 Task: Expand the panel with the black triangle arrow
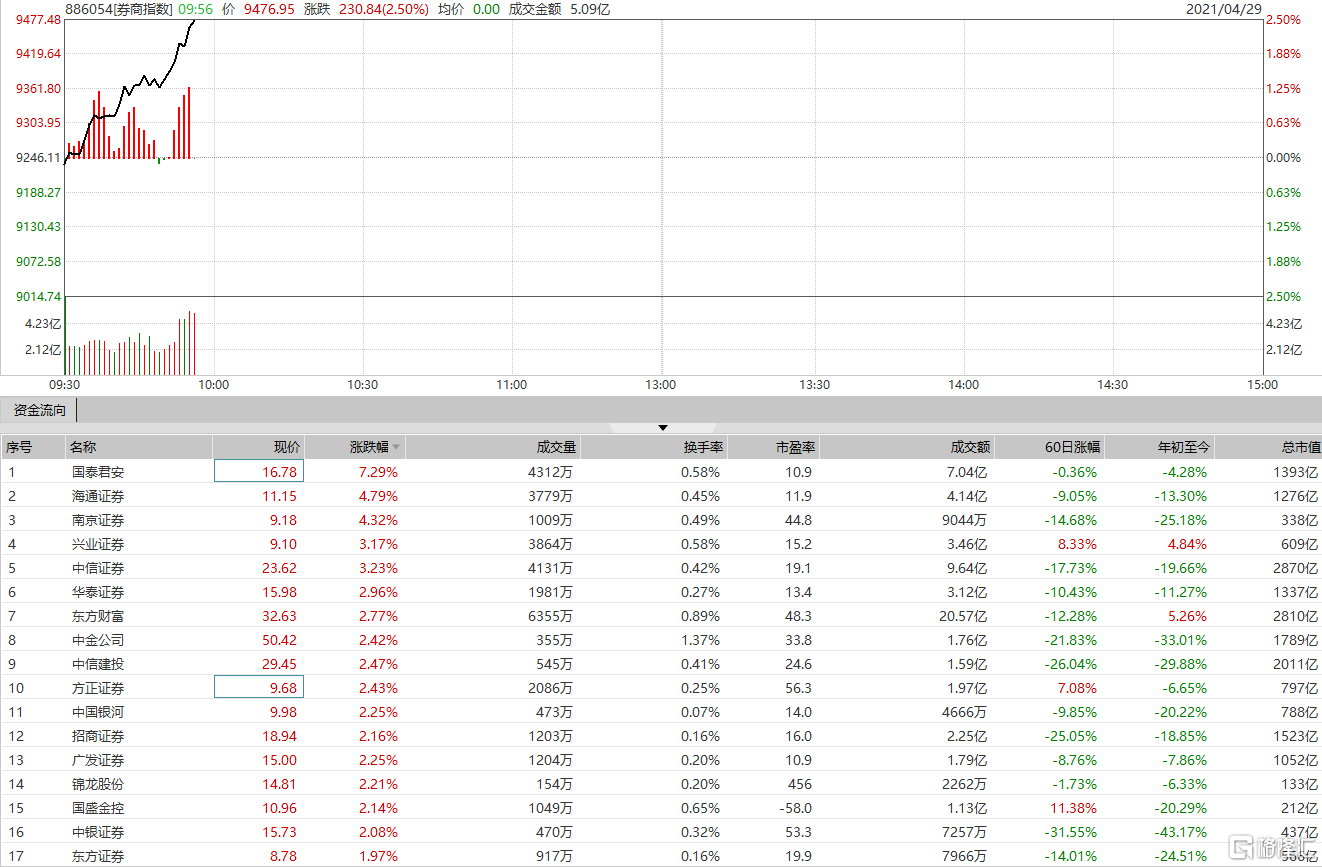[662, 428]
